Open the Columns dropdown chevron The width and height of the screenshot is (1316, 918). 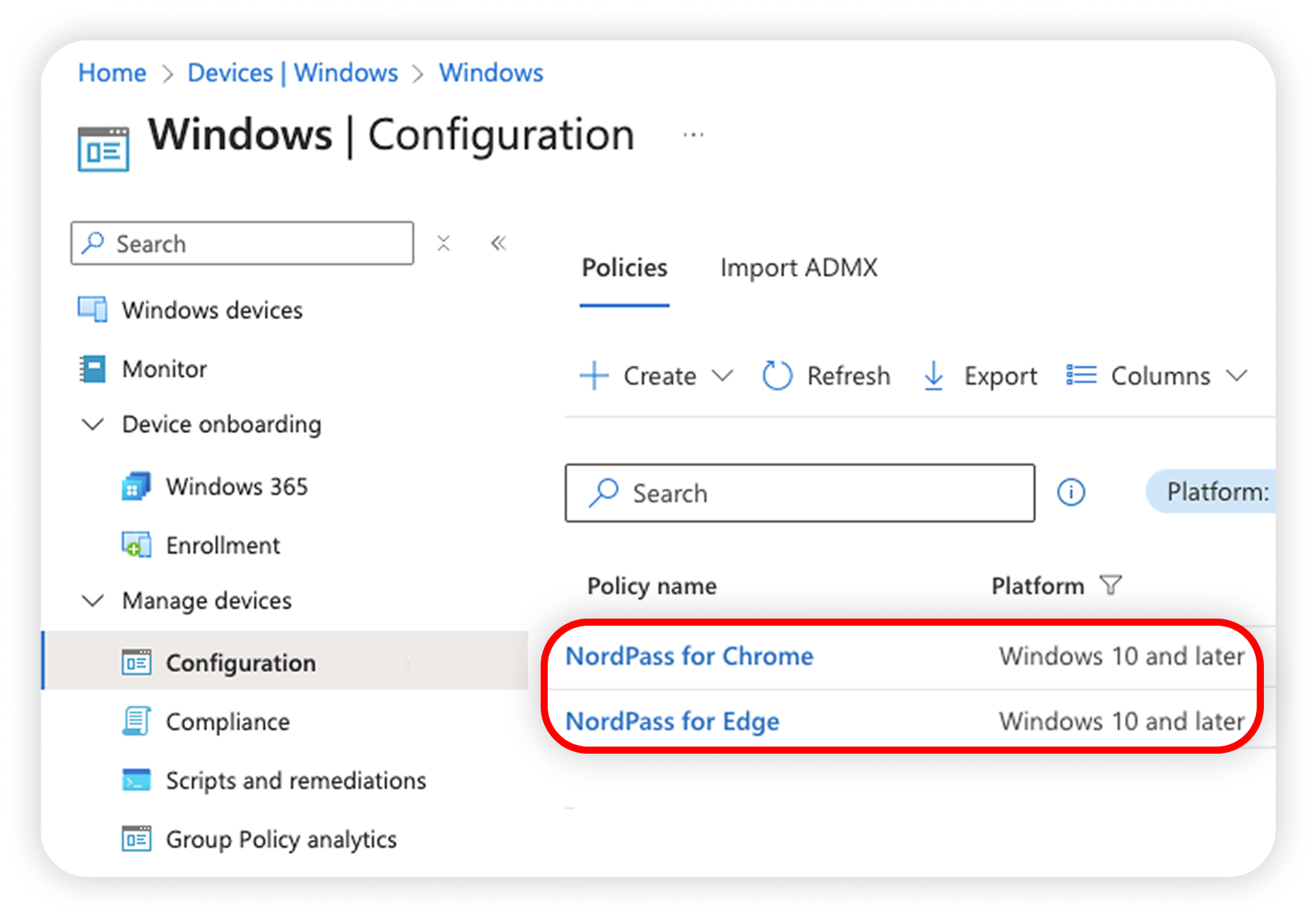coord(1236,375)
